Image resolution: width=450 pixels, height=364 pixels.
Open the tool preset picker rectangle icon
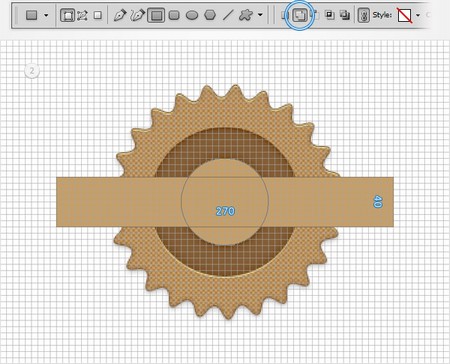32,15
